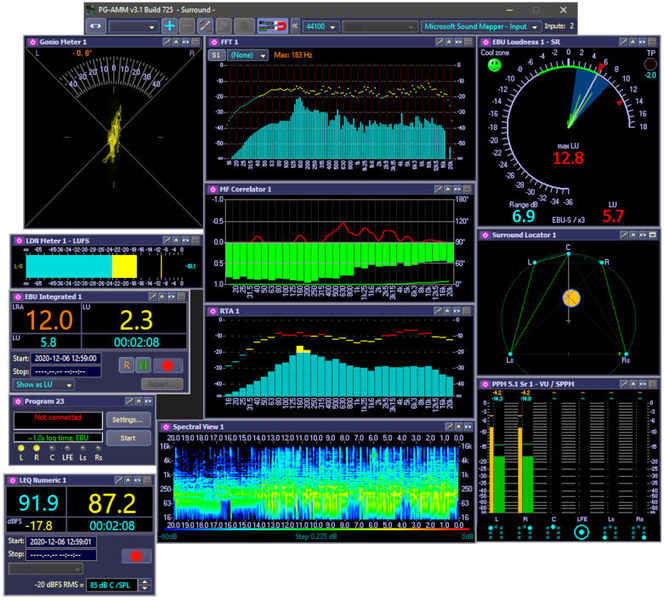Open Program 23 edit pencil icon
This screenshot has width=664, height=600.
[130, 401]
